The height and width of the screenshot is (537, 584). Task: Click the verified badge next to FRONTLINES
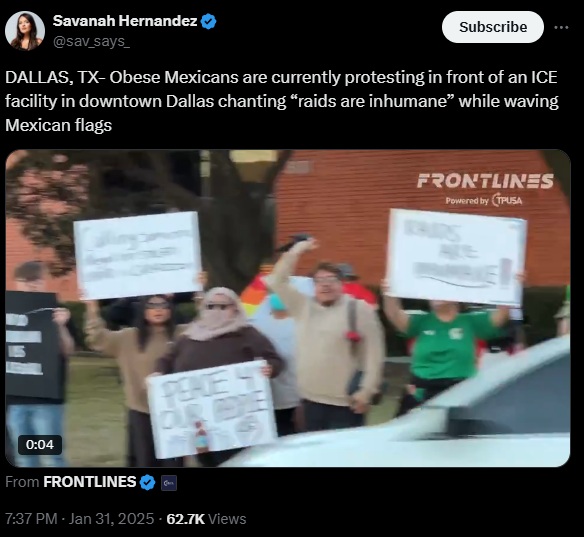tap(147, 483)
